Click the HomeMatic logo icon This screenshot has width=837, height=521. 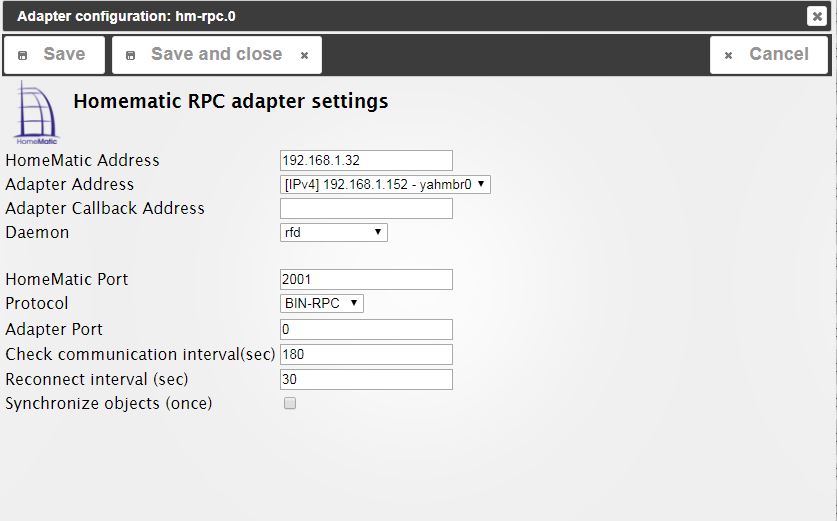(36, 115)
